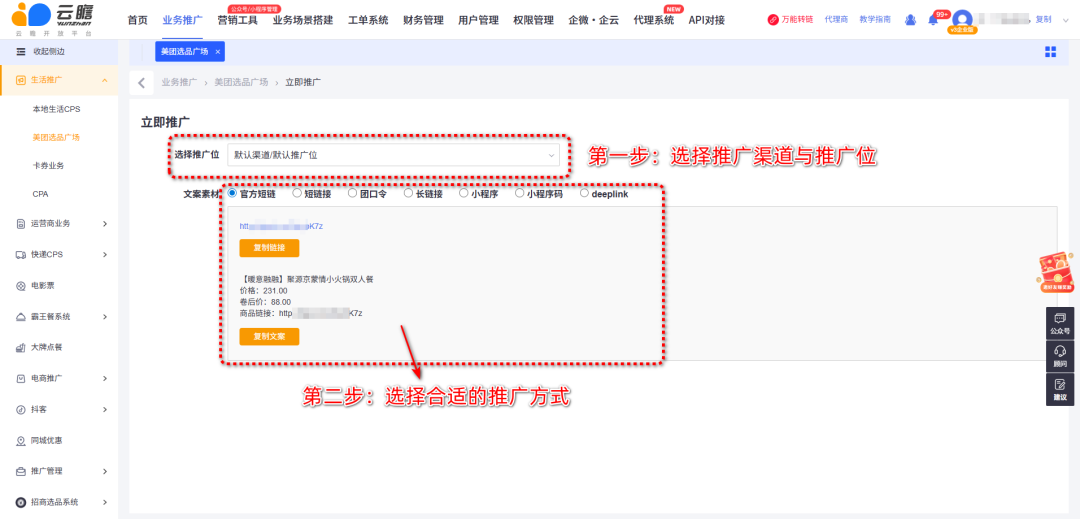1080x519 pixels.
Task: Open the 财务管理 top menu
Action: coord(423,20)
